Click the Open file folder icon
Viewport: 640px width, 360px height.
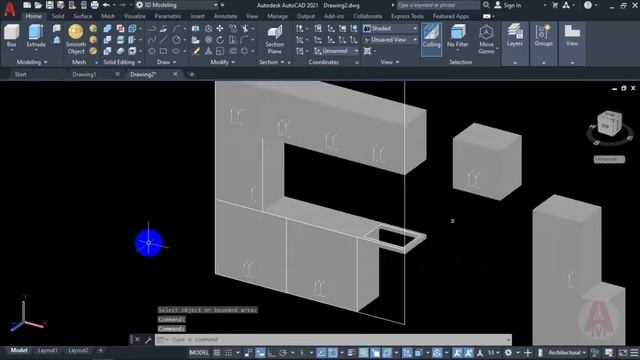coord(38,5)
